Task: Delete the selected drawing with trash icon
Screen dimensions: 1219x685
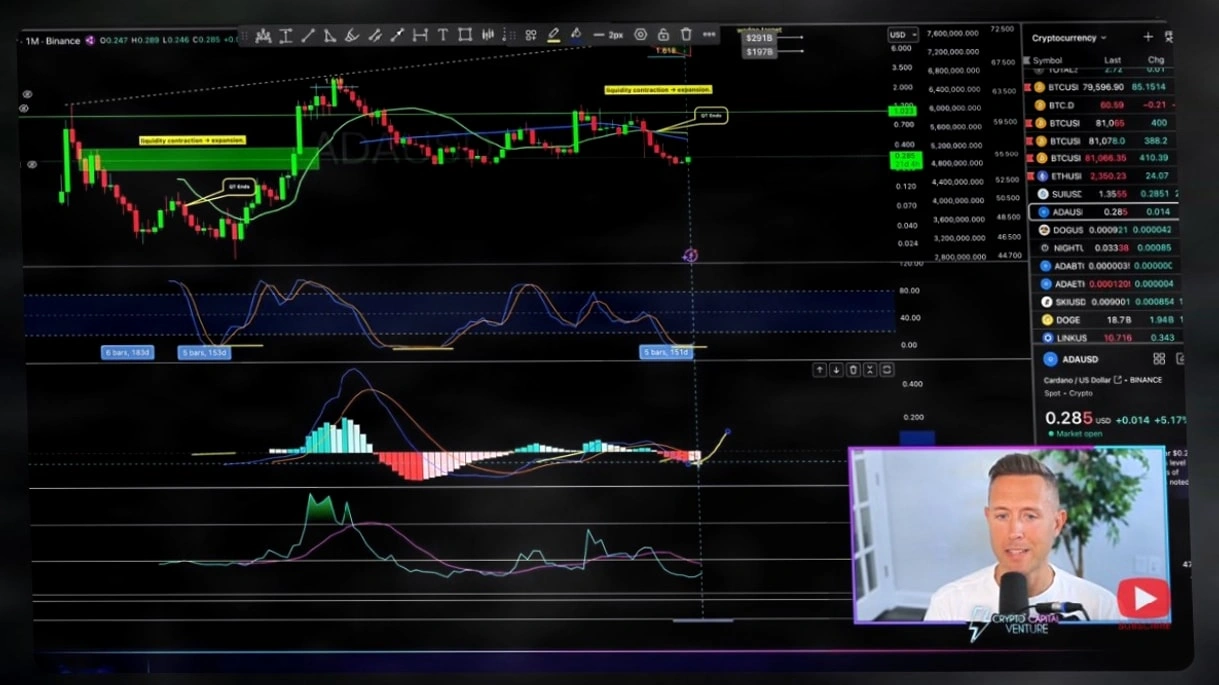Action: pyautogui.click(x=686, y=35)
